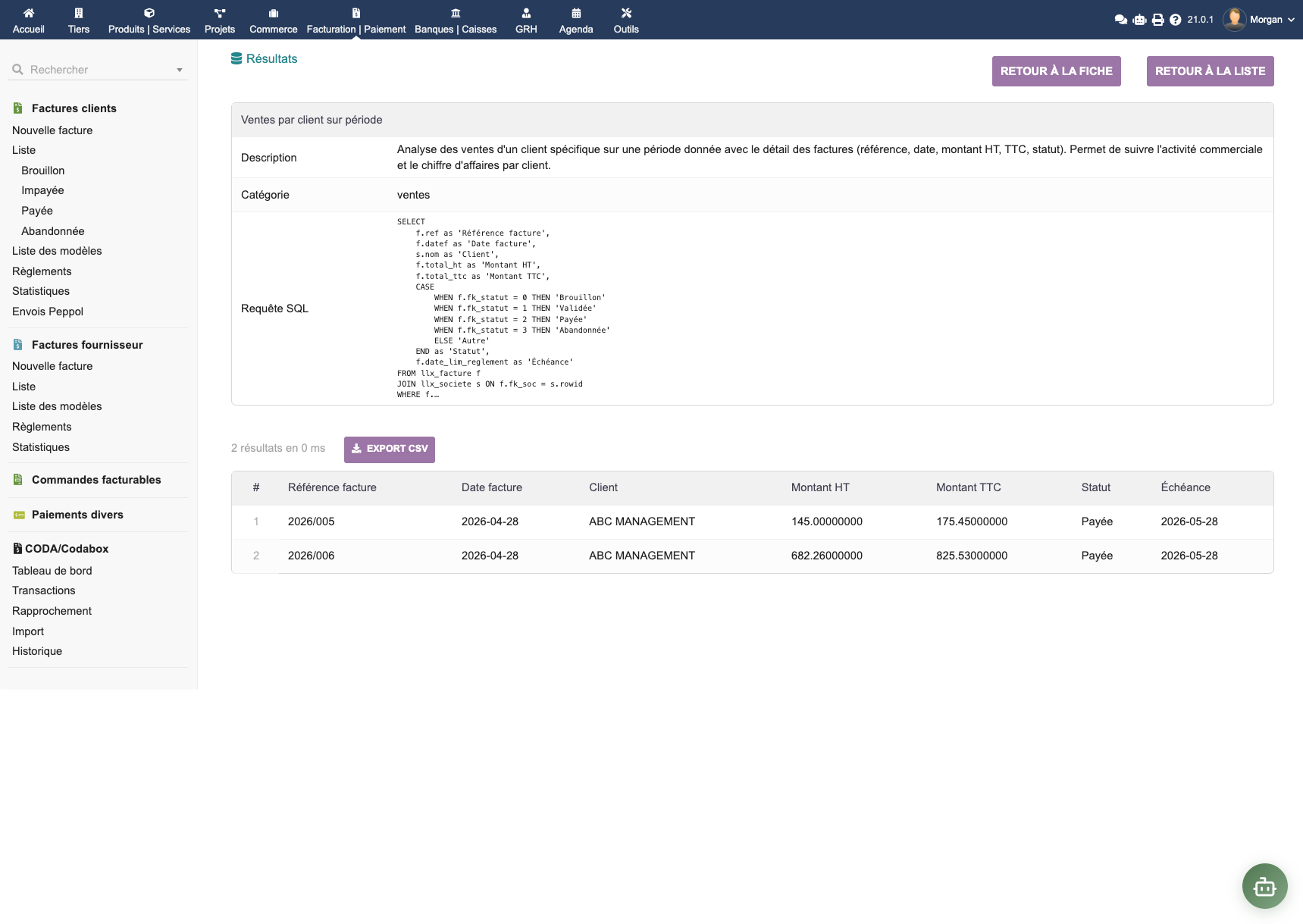1303x924 pixels.
Task: Click the Accueil home icon
Action: [28, 13]
